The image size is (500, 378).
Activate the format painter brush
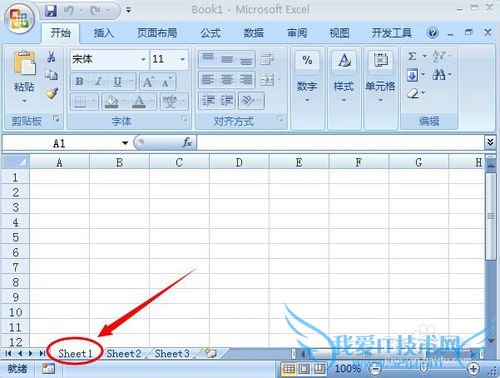pyautogui.click(x=52, y=93)
